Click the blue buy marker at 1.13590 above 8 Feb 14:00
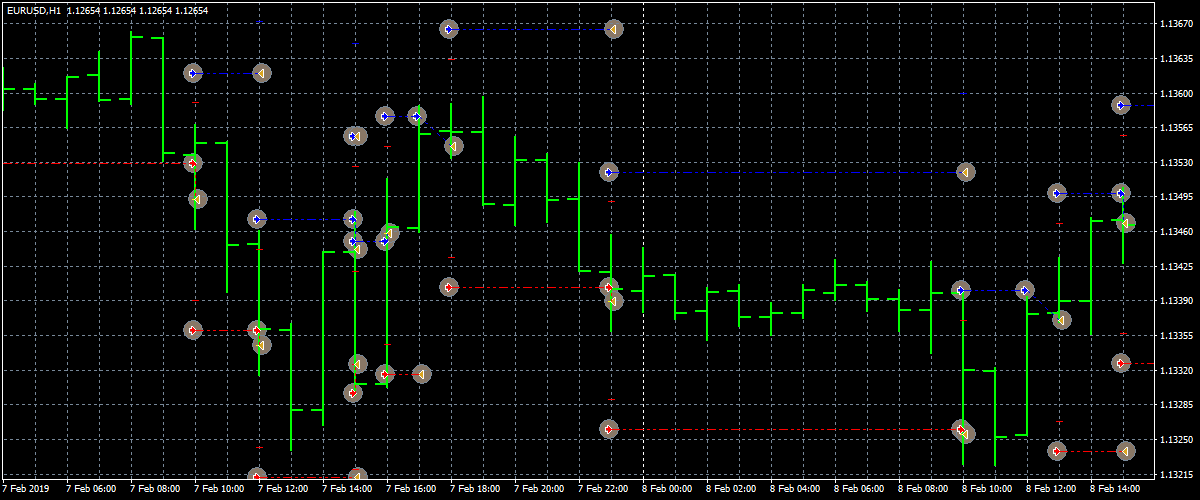Screen dimensions: 1200x500 1121,105
